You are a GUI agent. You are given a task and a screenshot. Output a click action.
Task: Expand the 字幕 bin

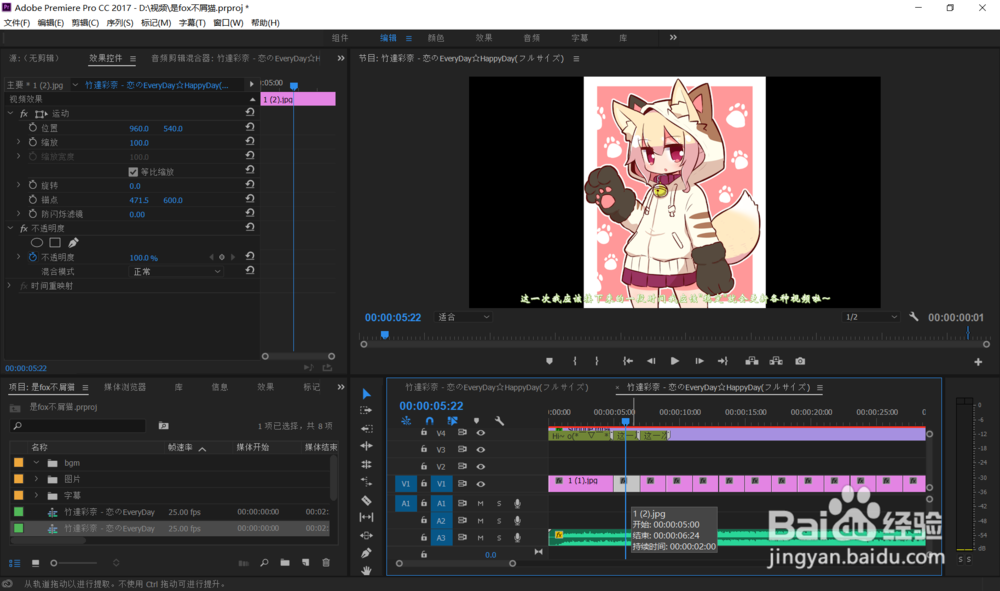pos(36,495)
